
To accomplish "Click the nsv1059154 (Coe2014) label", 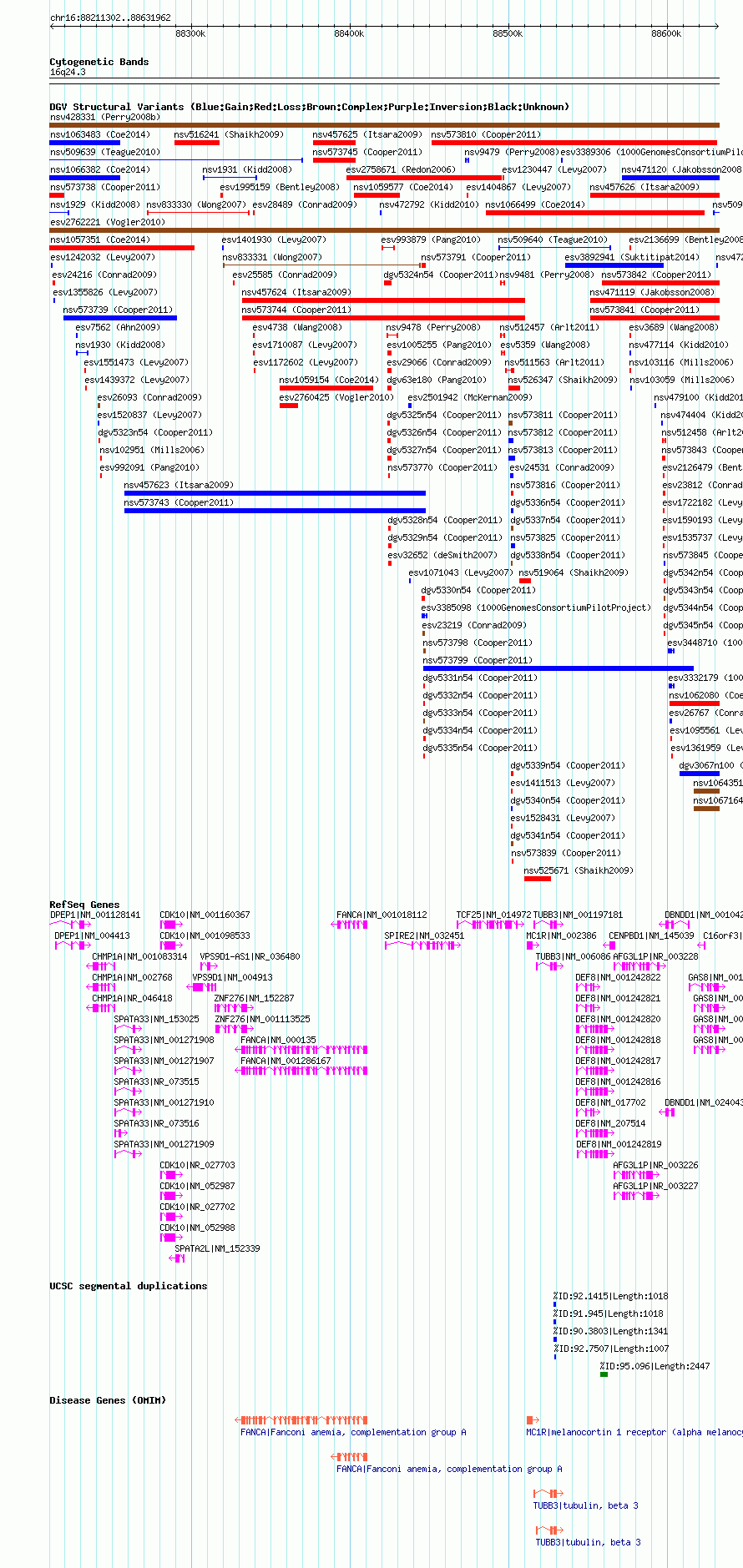I will click(329, 380).
